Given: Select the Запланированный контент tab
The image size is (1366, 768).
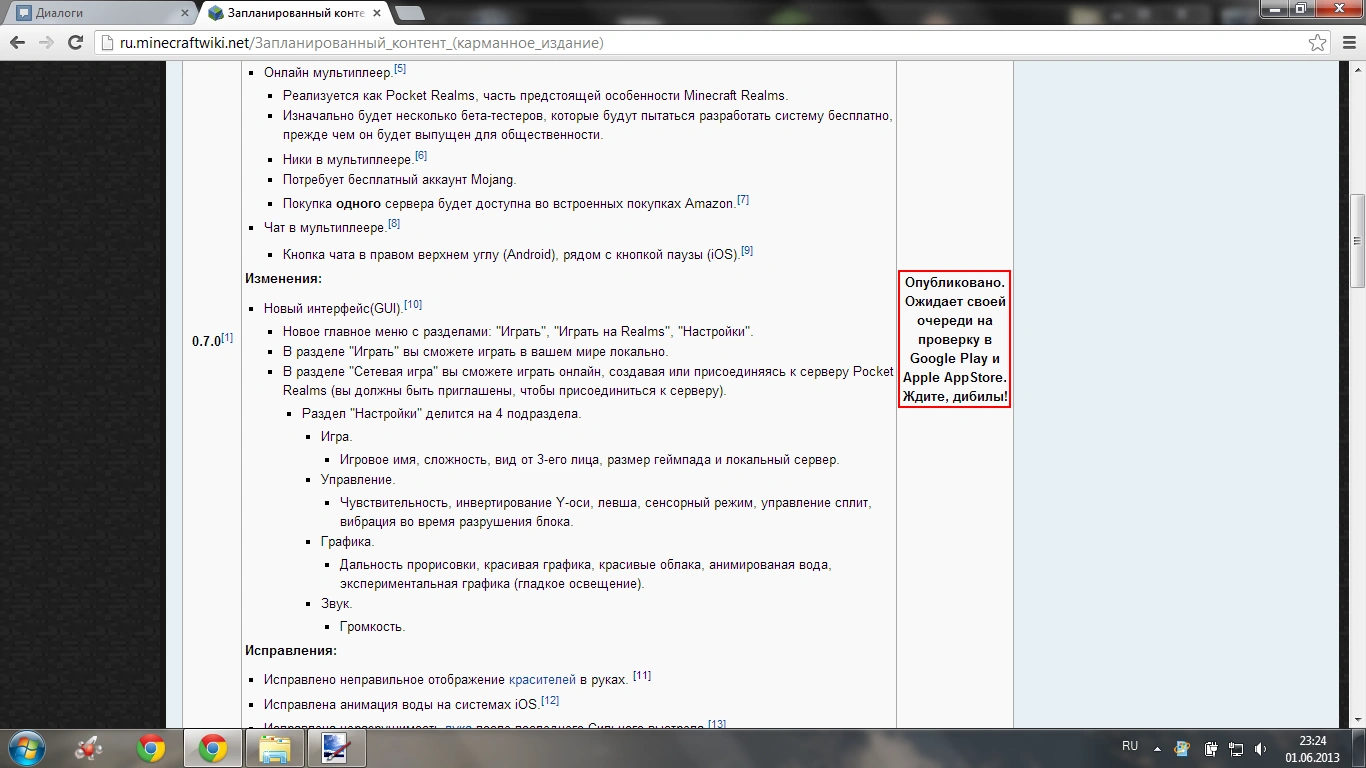Looking at the screenshot, I should [x=297, y=13].
